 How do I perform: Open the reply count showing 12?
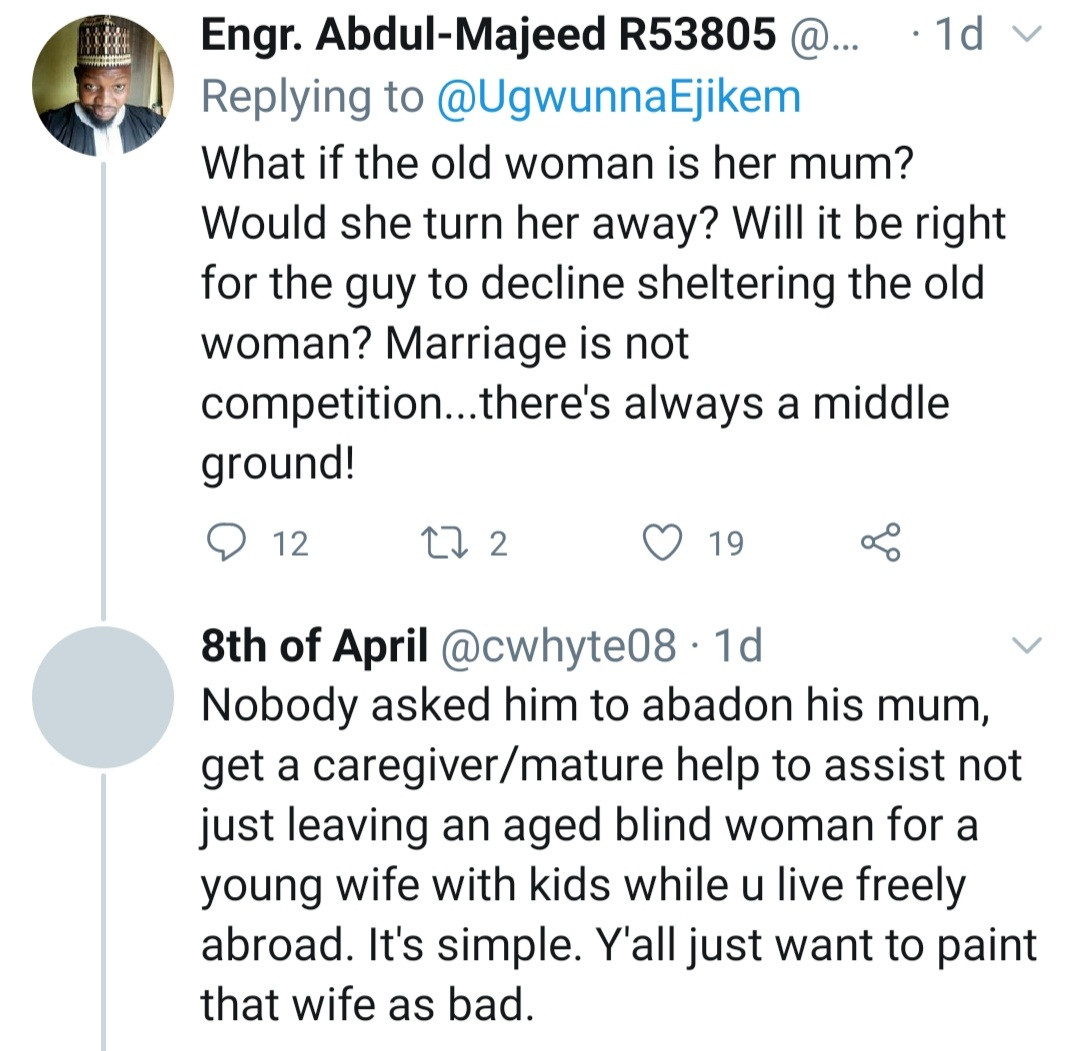tap(291, 544)
